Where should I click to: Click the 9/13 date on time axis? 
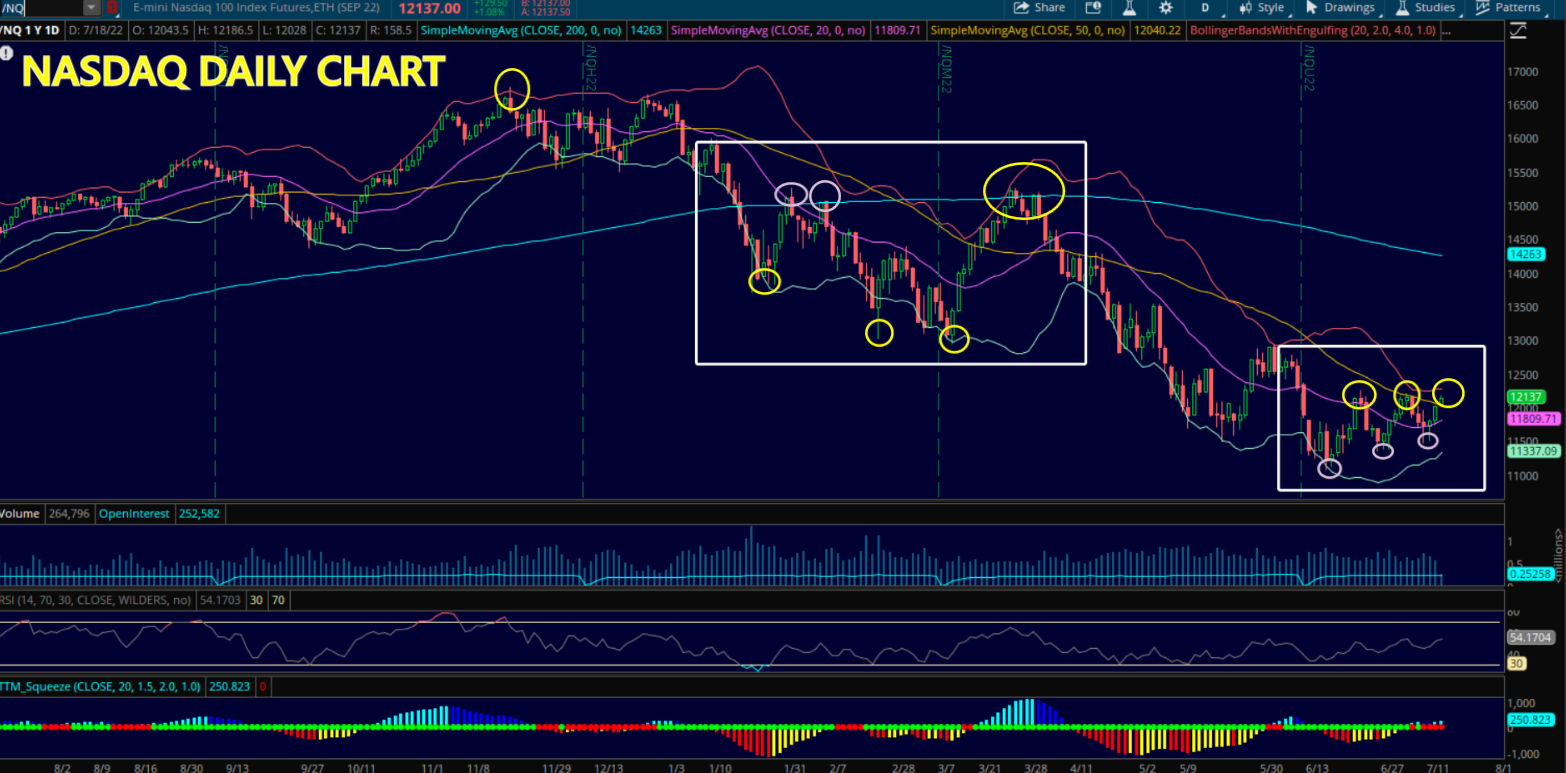point(237,766)
